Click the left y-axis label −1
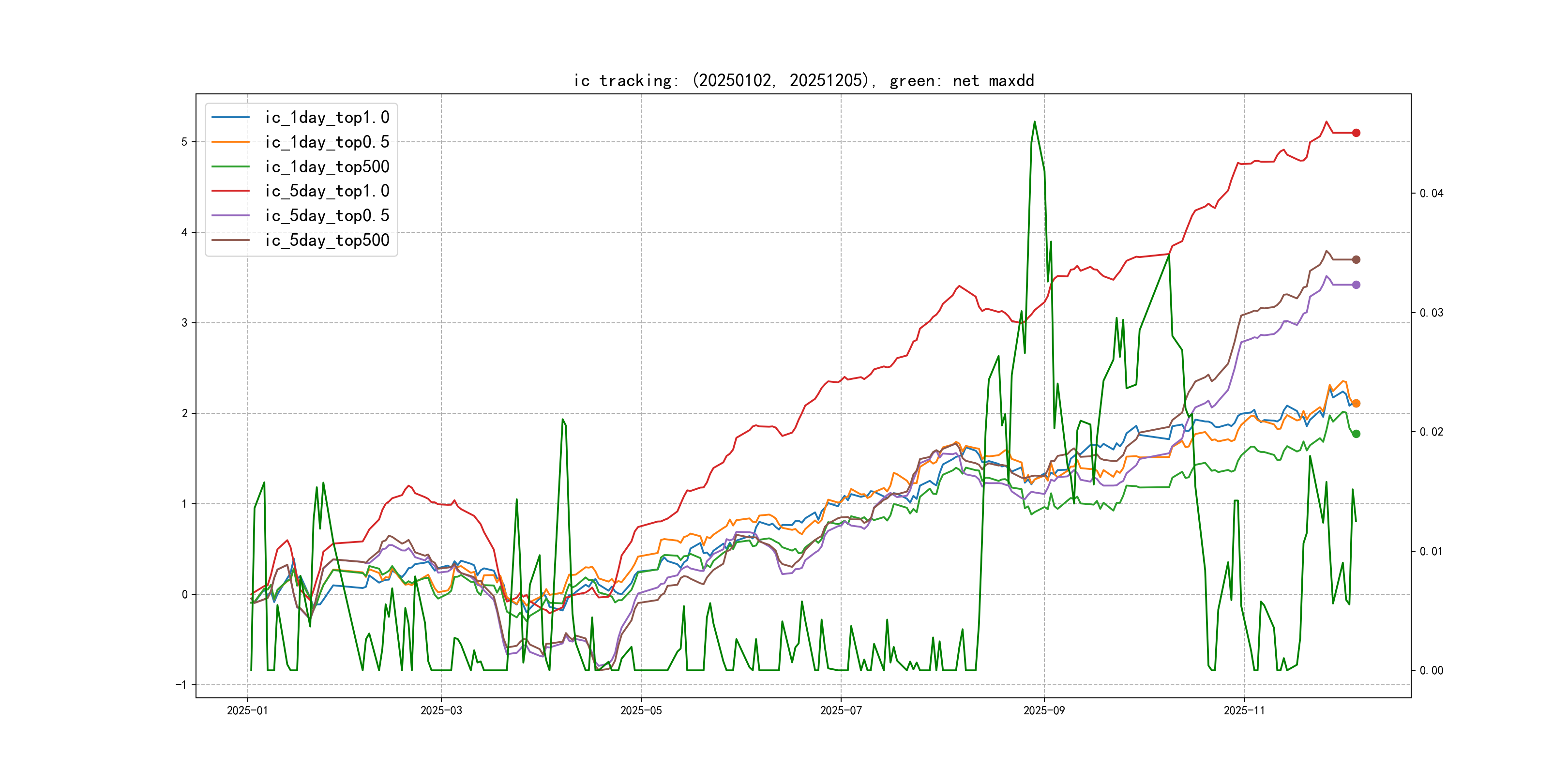 [181, 685]
